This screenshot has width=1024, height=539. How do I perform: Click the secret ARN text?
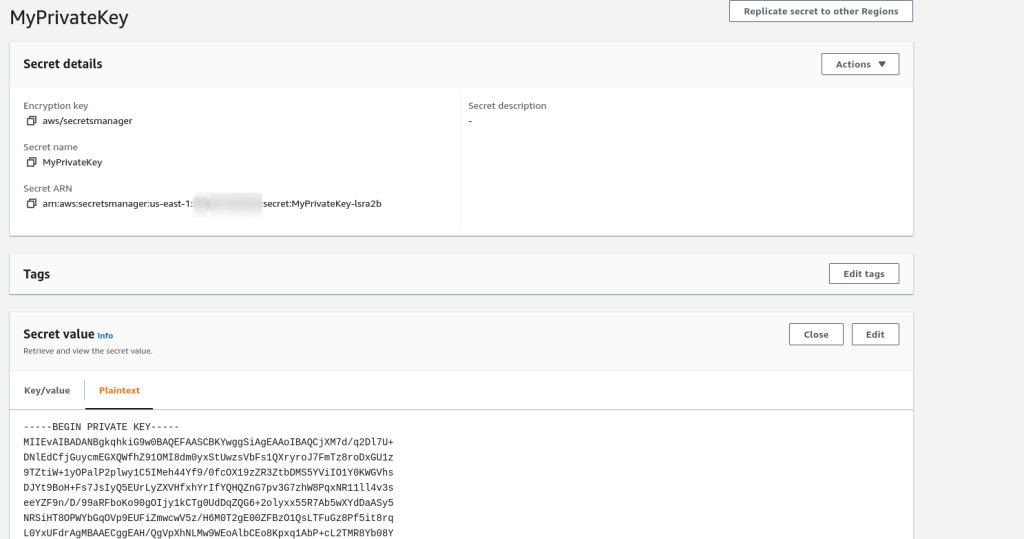[212, 204]
